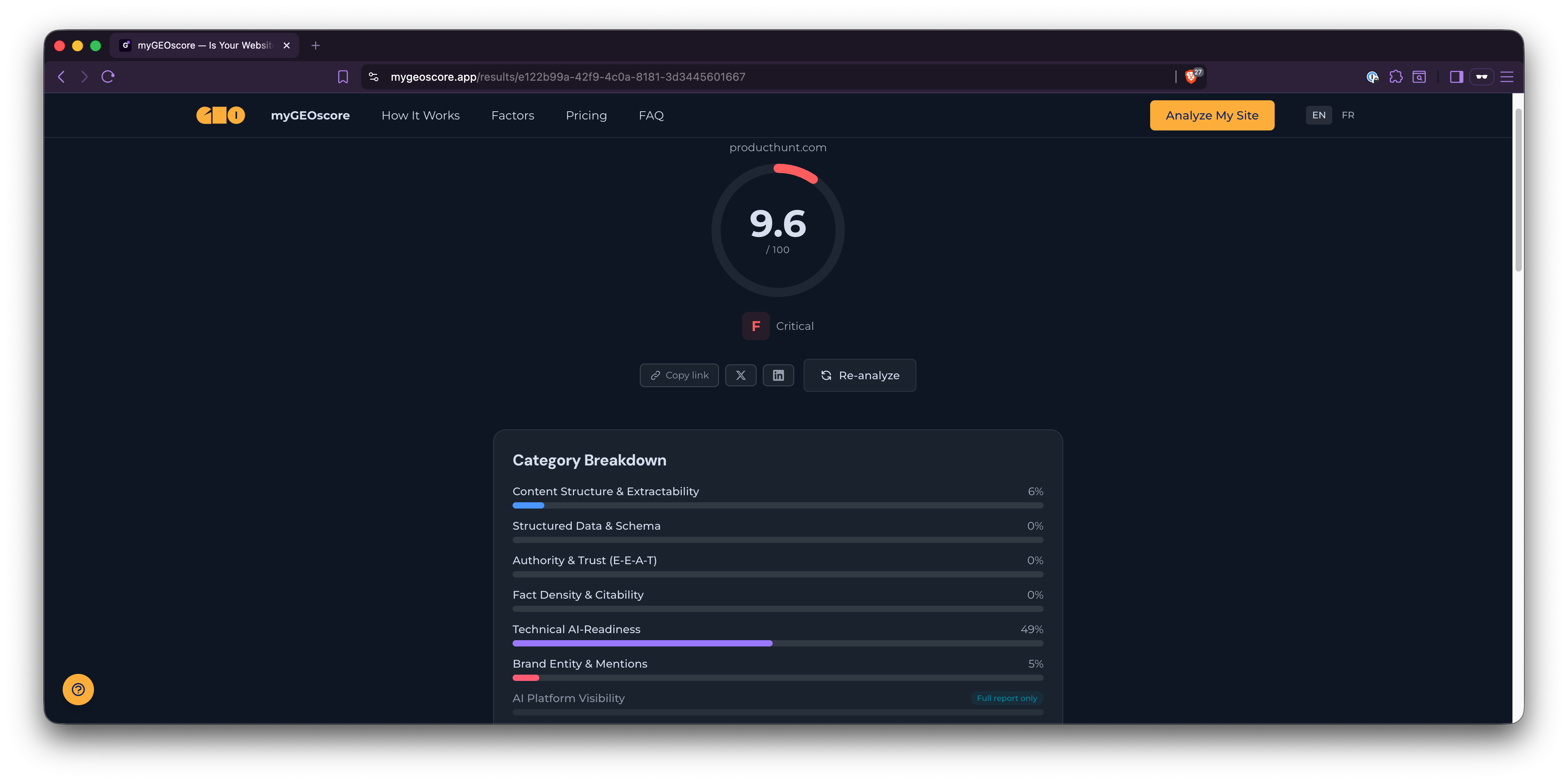This screenshot has height=782, width=1568.
Task: Open the 1Password extension icon
Action: click(x=1373, y=77)
